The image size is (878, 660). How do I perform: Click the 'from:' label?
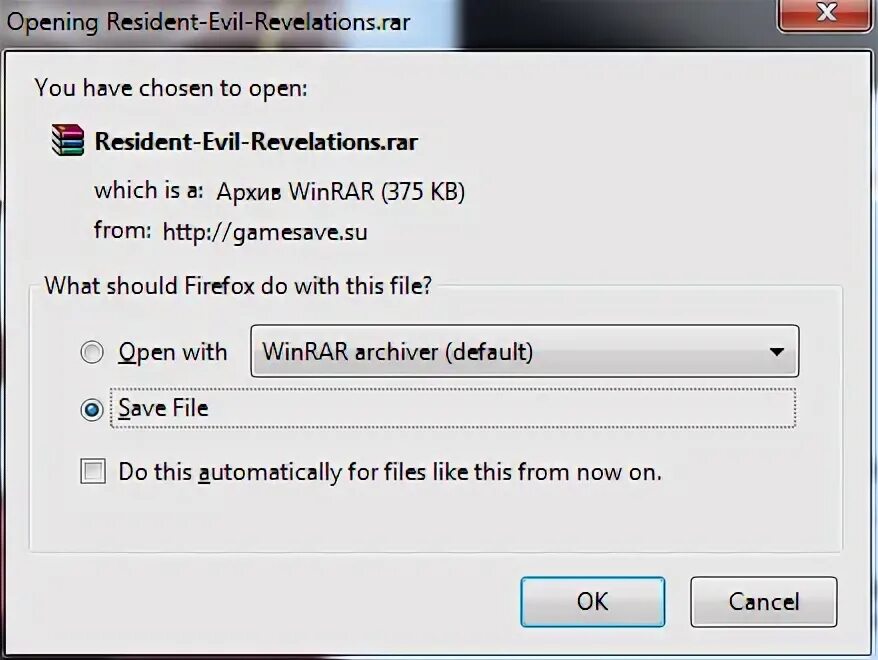123,230
